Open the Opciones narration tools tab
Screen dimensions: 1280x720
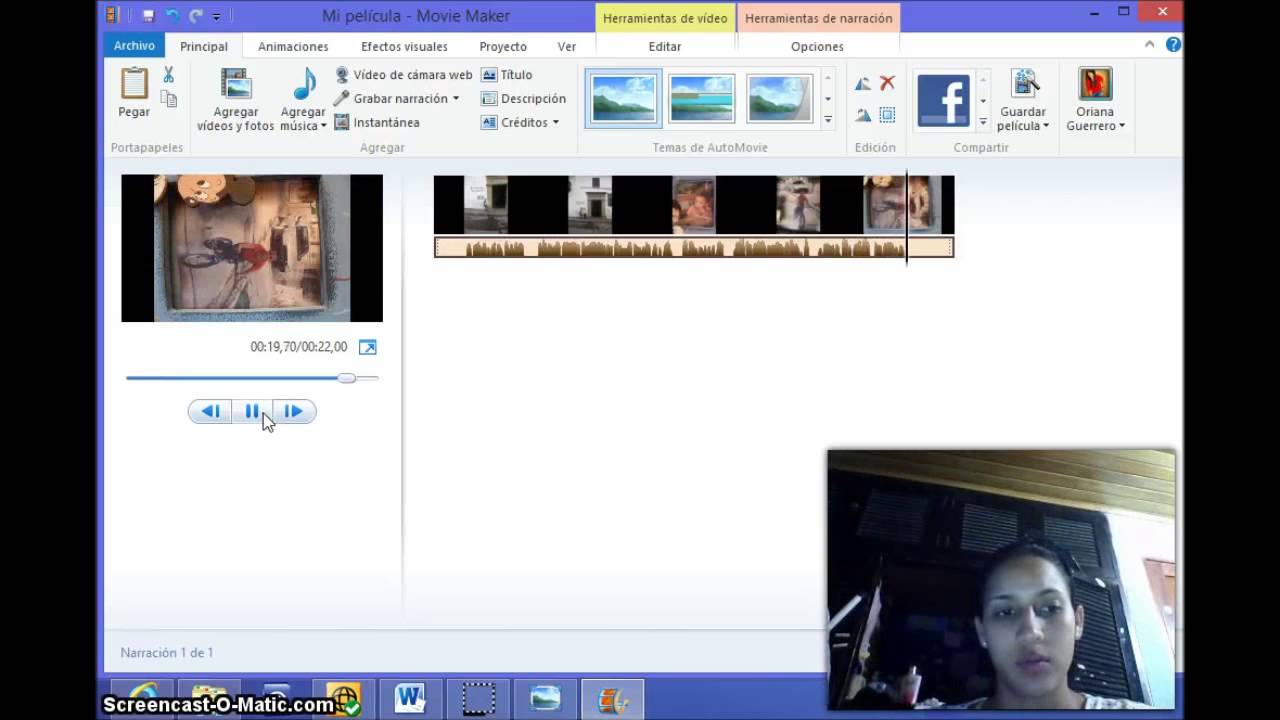pos(817,46)
